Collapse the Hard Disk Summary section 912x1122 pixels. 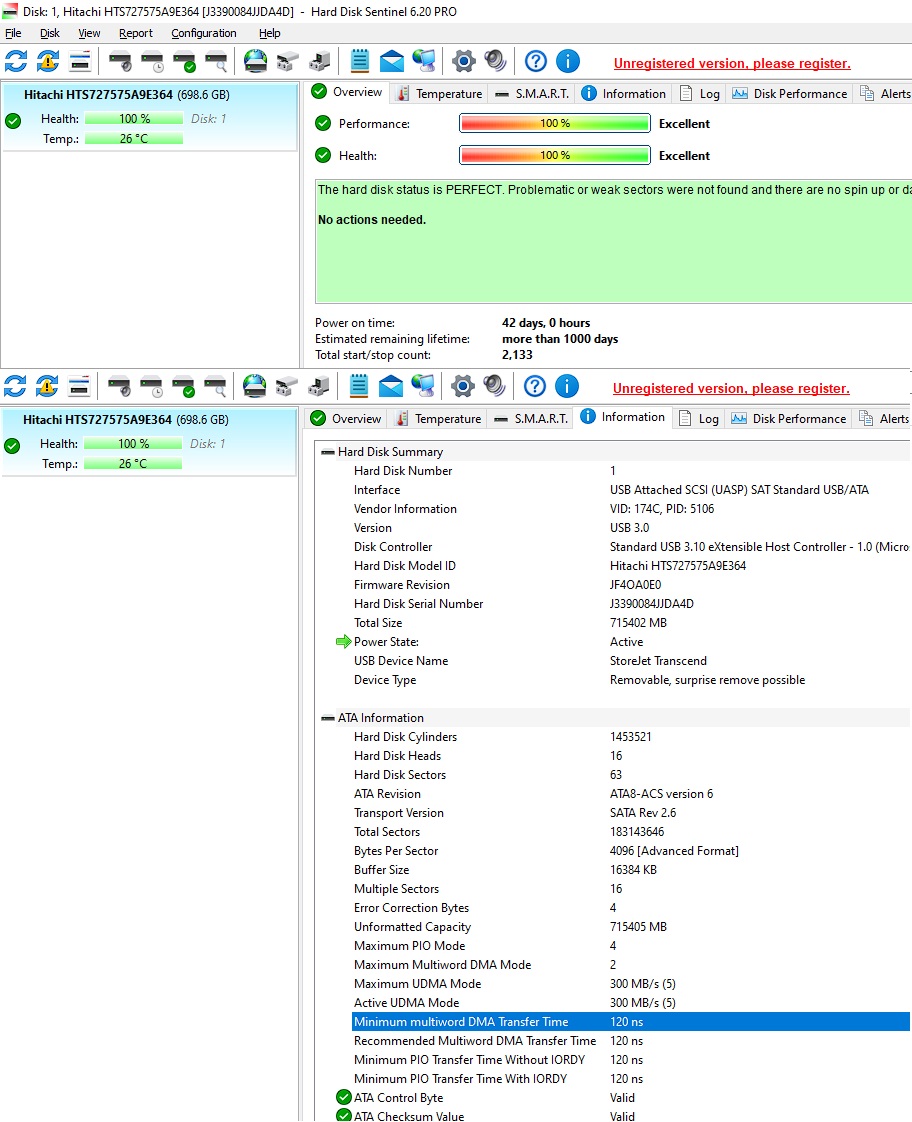coord(328,452)
